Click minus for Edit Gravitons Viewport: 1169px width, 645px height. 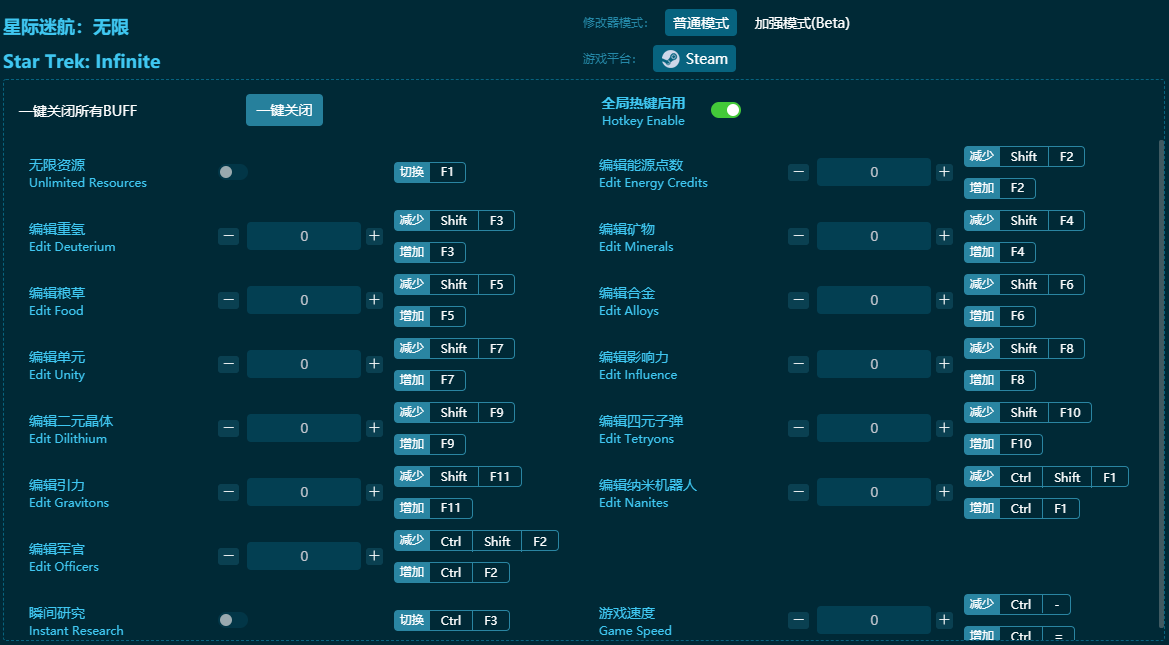[229, 493]
